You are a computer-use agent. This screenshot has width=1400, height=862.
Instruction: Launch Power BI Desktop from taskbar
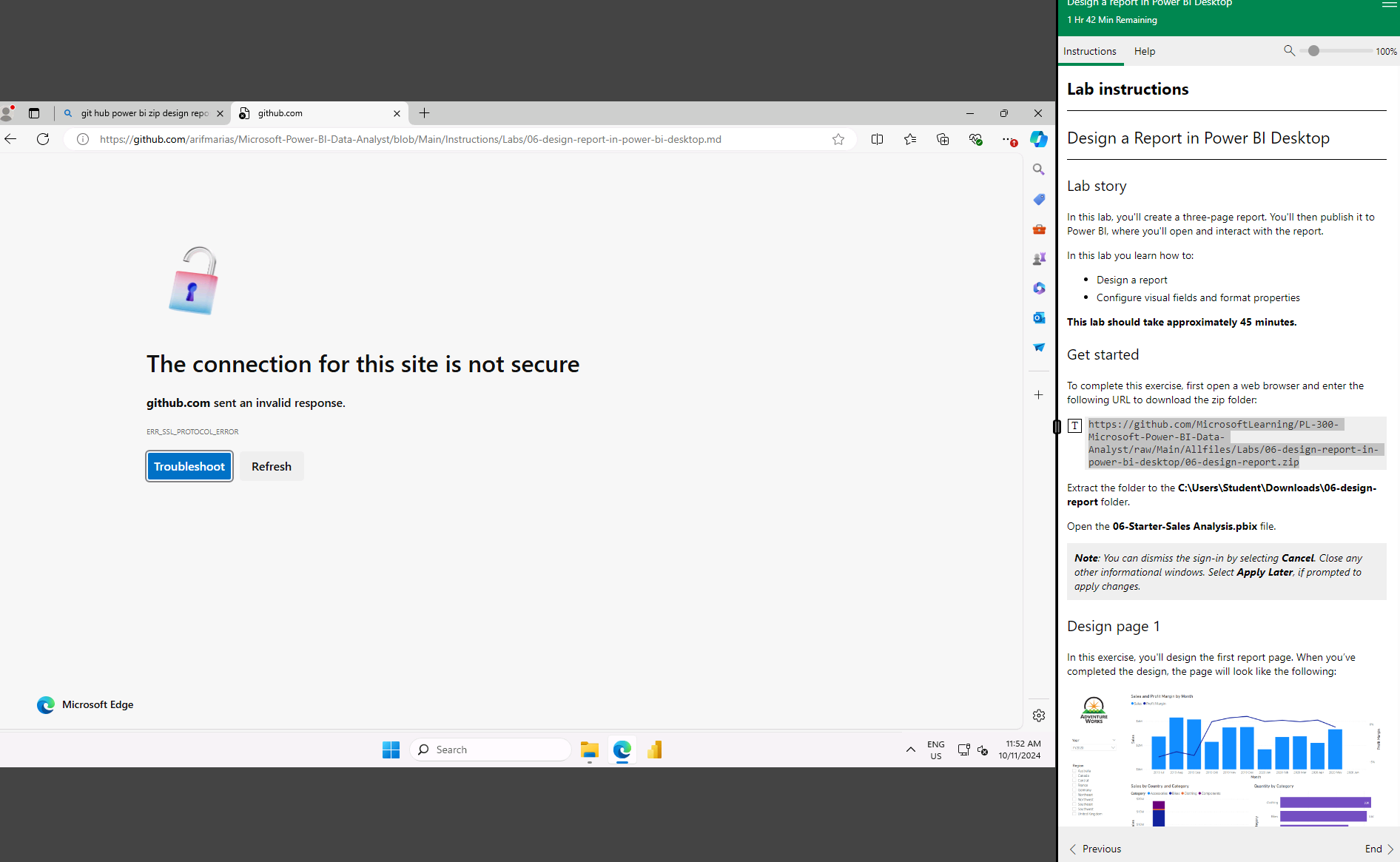[x=655, y=750]
